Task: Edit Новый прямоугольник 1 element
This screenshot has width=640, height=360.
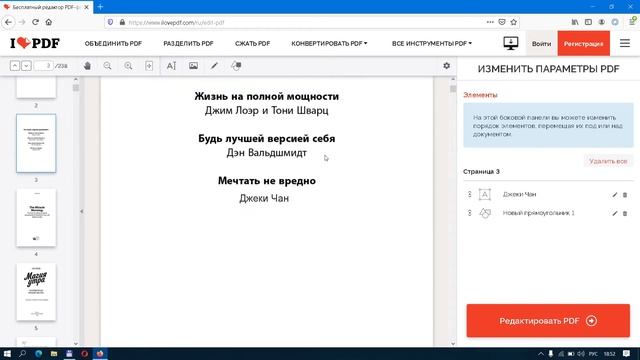Action: pyautogui.click(x=615, y=213)
